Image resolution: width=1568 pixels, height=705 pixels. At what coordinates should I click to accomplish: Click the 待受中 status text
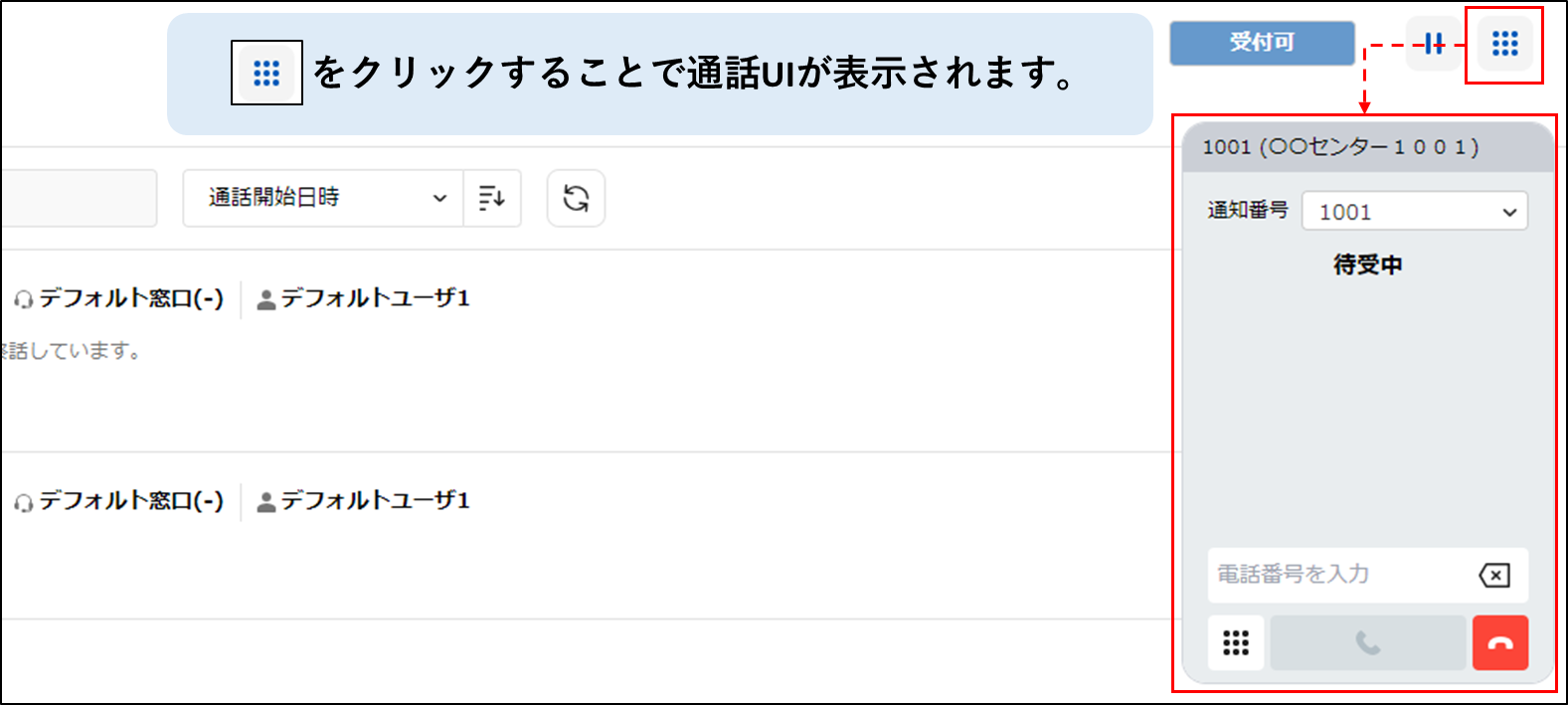pos(1368,264)
